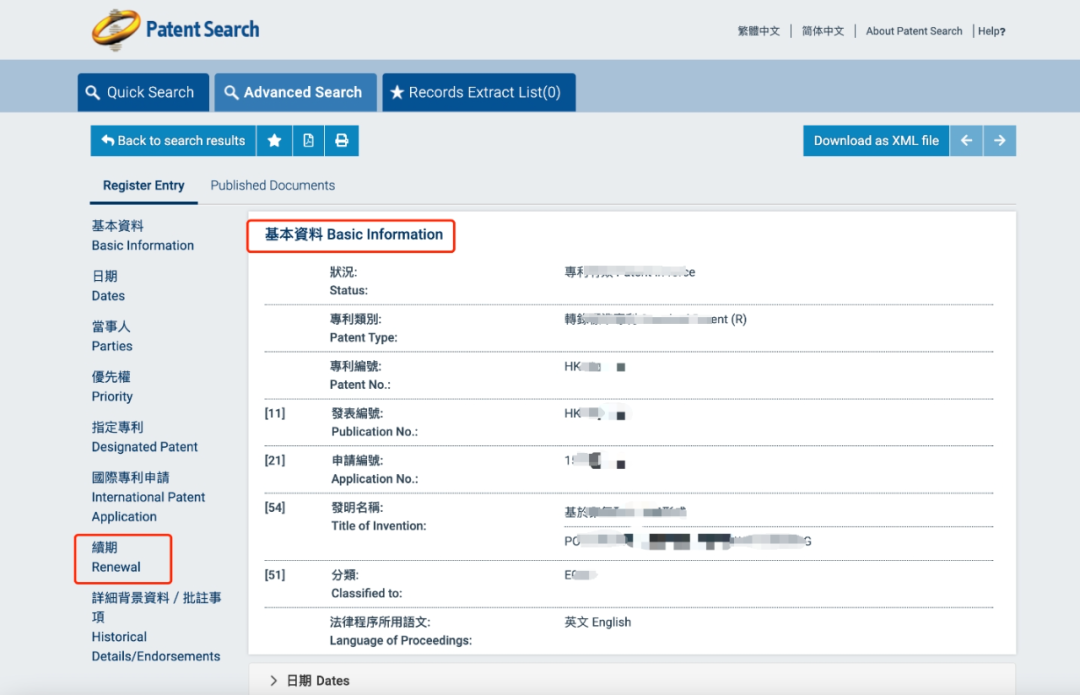Go to previous record with left arrow
1080x695 pixels.
pos(966,141)
